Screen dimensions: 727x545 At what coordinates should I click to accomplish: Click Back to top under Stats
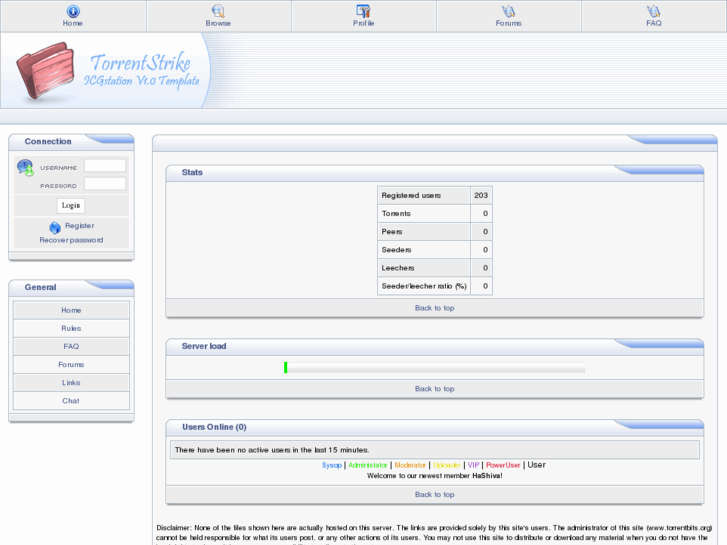[x=434, y=308]
